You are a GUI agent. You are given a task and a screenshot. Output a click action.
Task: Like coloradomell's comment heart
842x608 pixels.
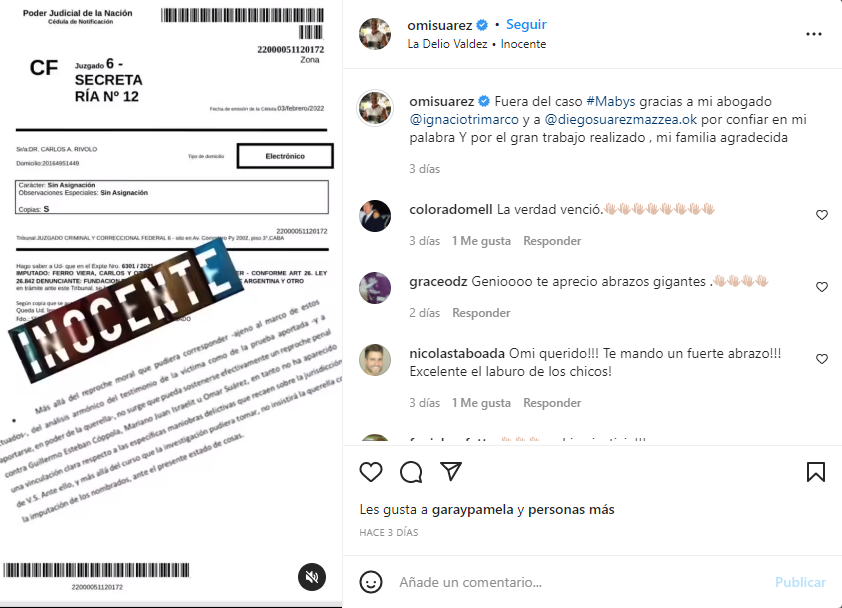pyautogui.click(x=822, y=215)
